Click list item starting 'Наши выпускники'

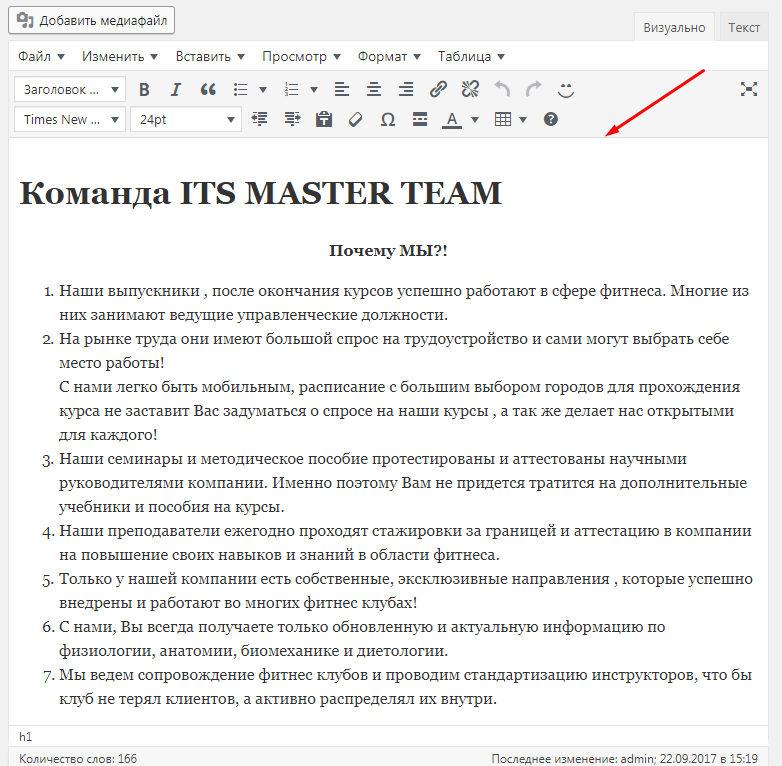(404, 303)
